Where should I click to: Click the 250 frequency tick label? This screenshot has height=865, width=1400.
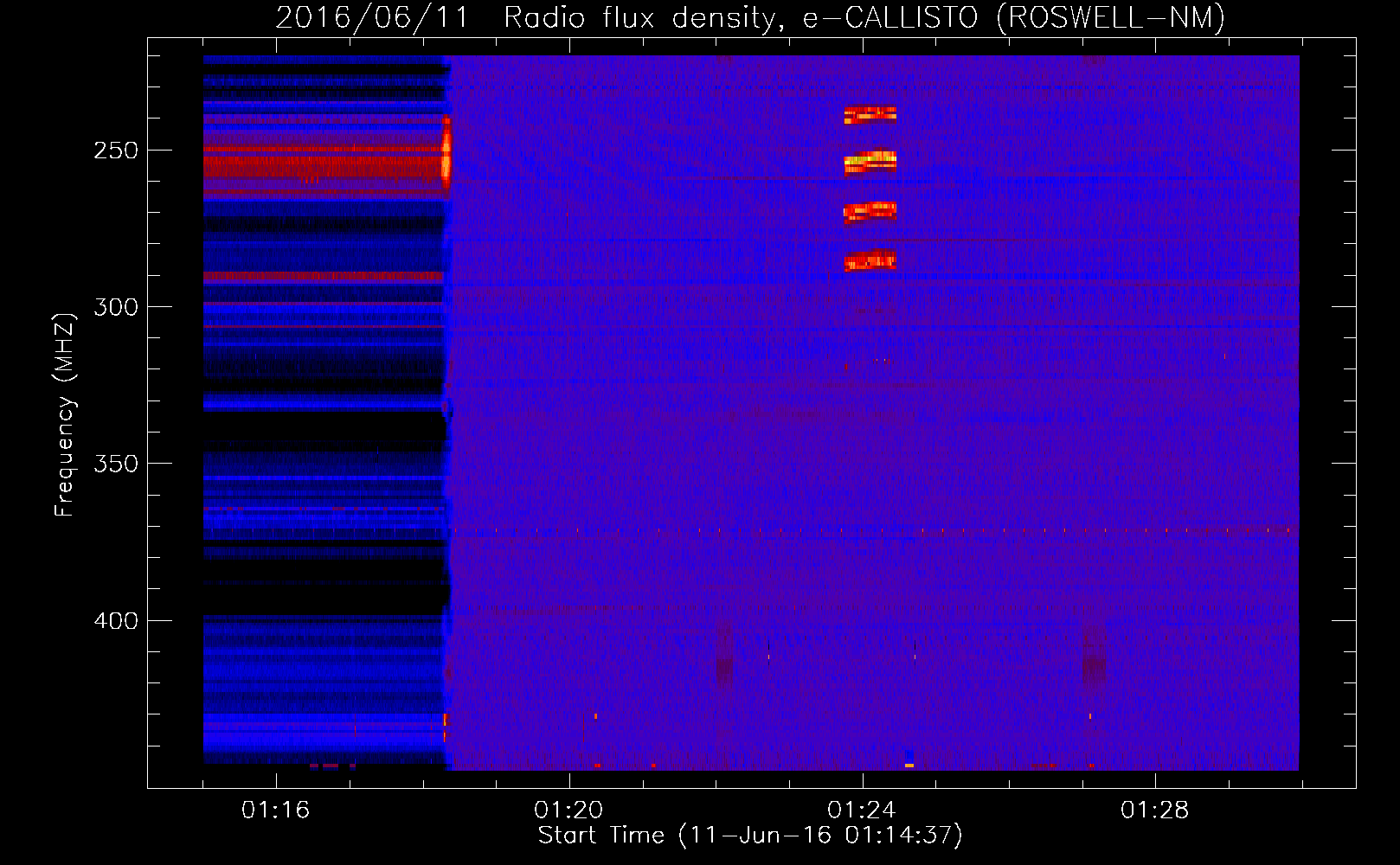tap(116, 151)
